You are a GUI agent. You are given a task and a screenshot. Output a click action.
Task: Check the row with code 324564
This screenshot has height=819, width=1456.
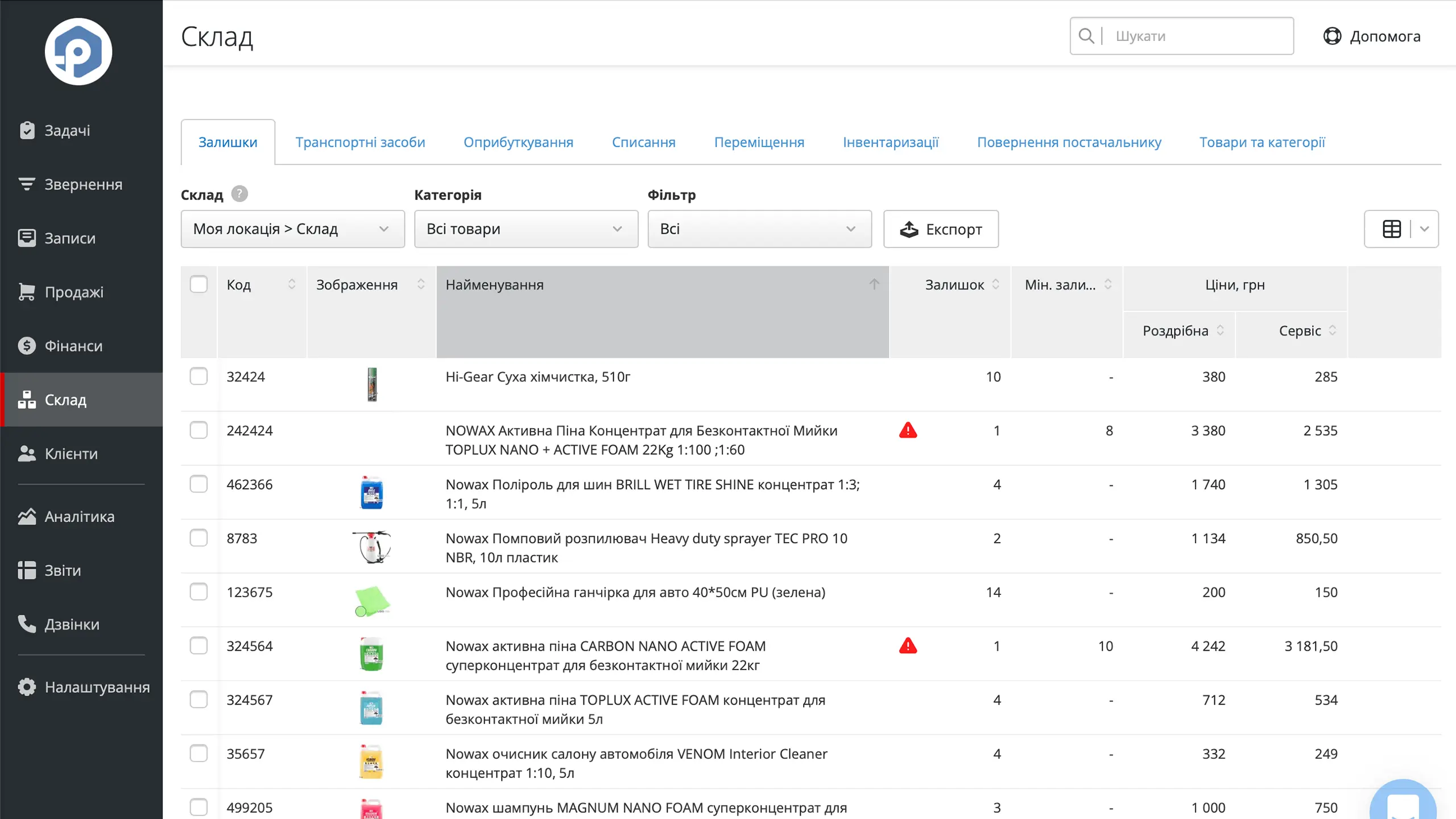click(x=198, y=646)
